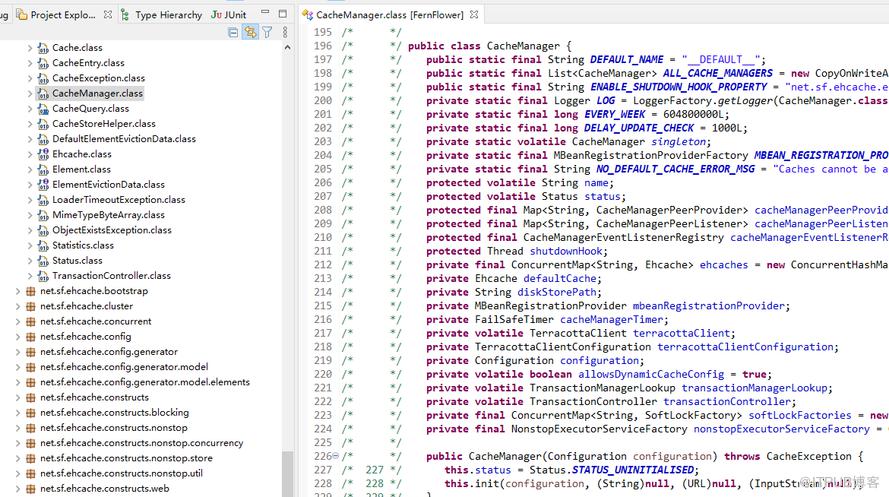Click scroll-up arrow of explorer scrollbar
This screenshot has width=889, height=497.
point(287,48)
